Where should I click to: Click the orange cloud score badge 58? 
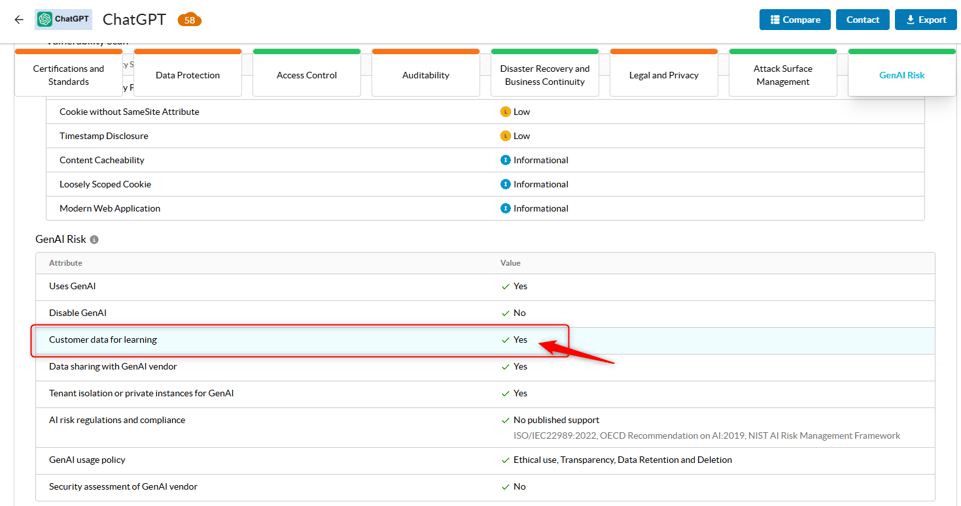(189, 20)
